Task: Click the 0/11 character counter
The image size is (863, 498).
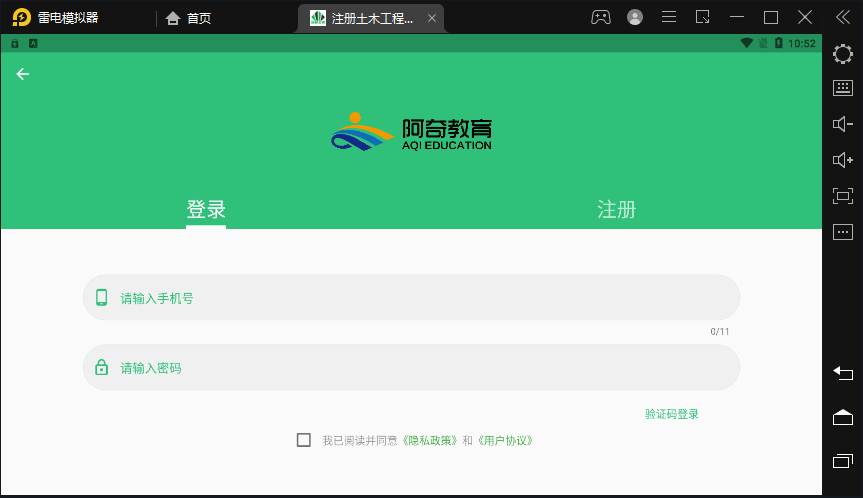Action: pos(719,331)
